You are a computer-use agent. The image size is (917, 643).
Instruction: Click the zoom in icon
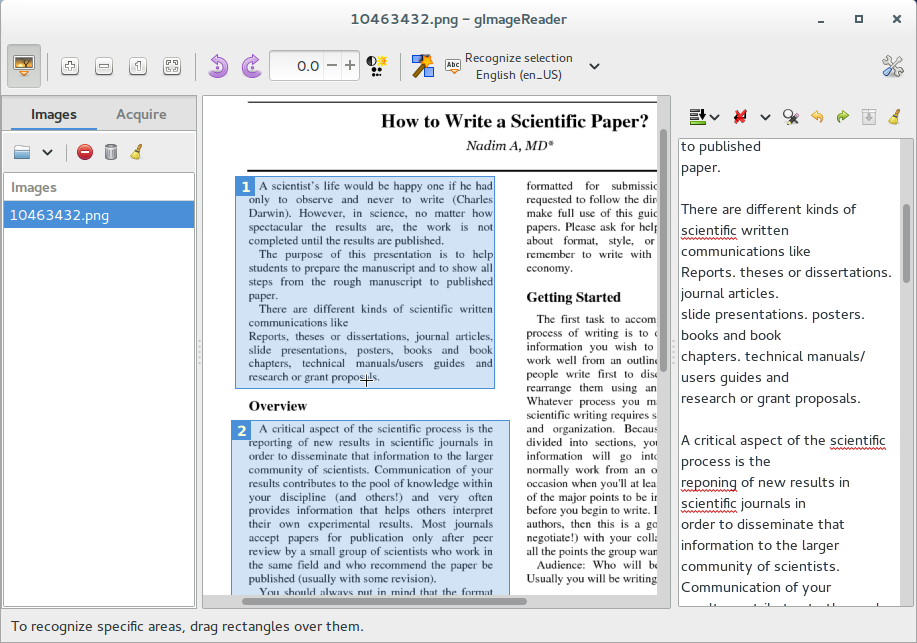click(70, 66)
